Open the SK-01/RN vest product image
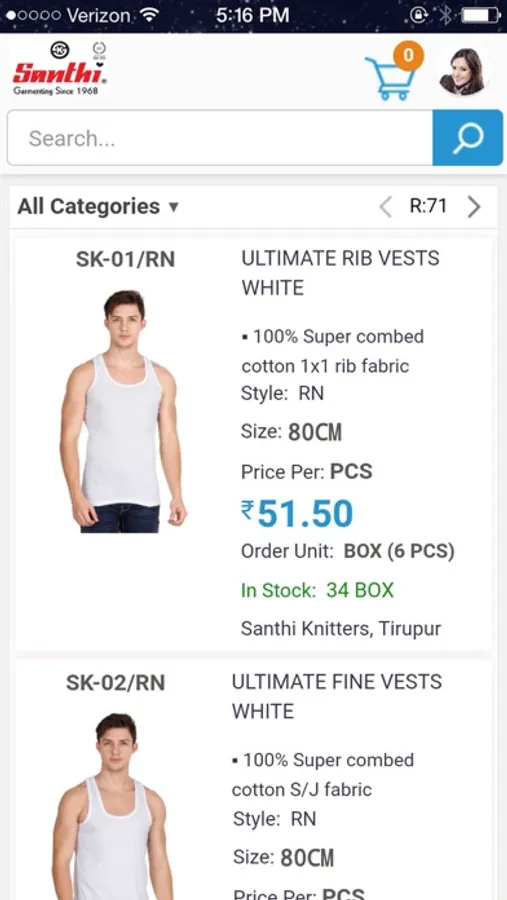 [123, 412]
